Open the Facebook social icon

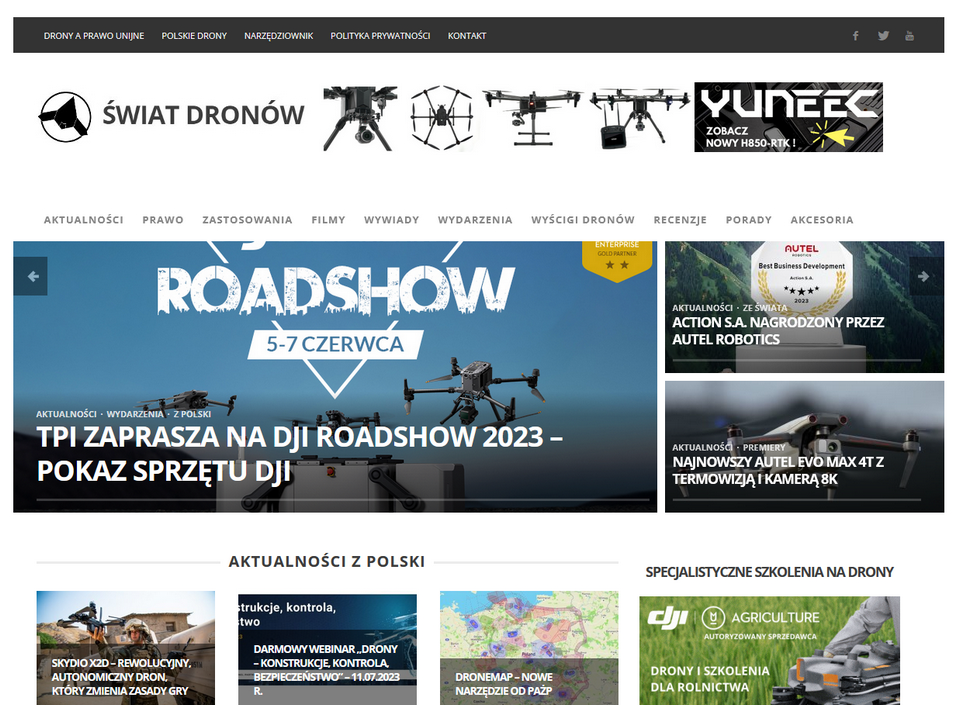[855, 35]
